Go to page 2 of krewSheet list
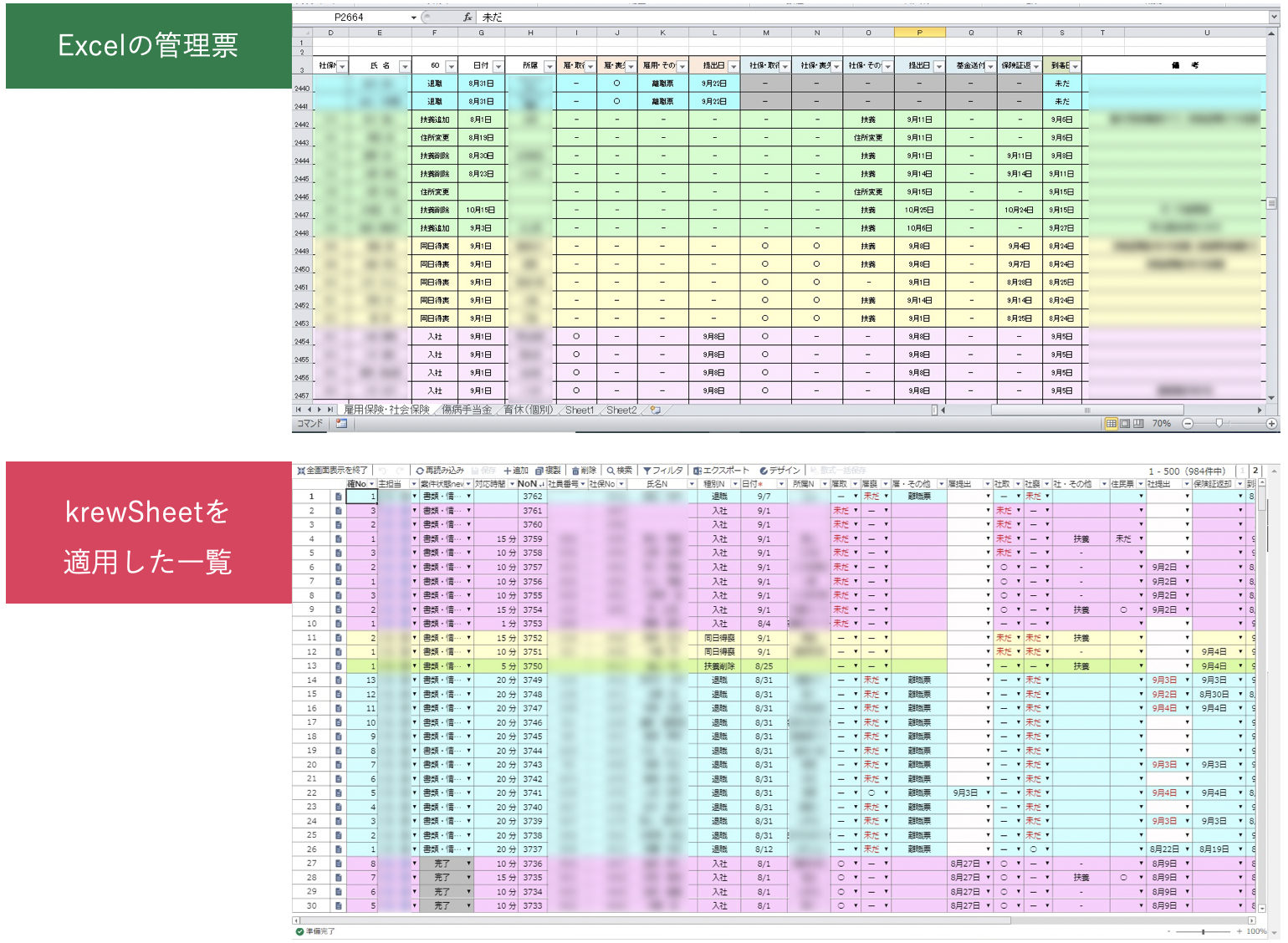The width and height of the screenshot is (1288, 943). (x=1255, y=471)
